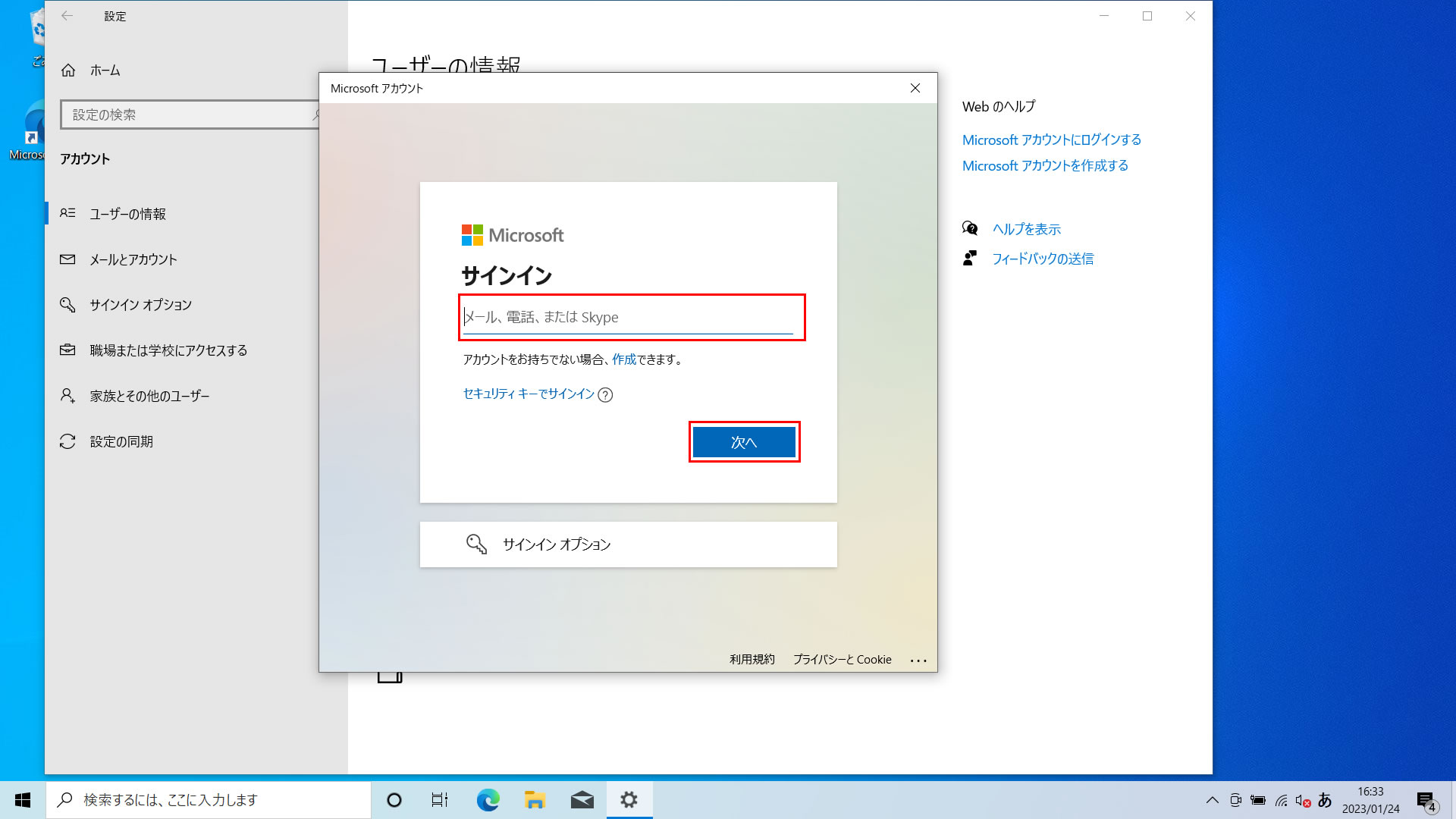Open the Windows Start menu
The height and width of the screenshot is (819, 1456).
click(x=23, y=800)
